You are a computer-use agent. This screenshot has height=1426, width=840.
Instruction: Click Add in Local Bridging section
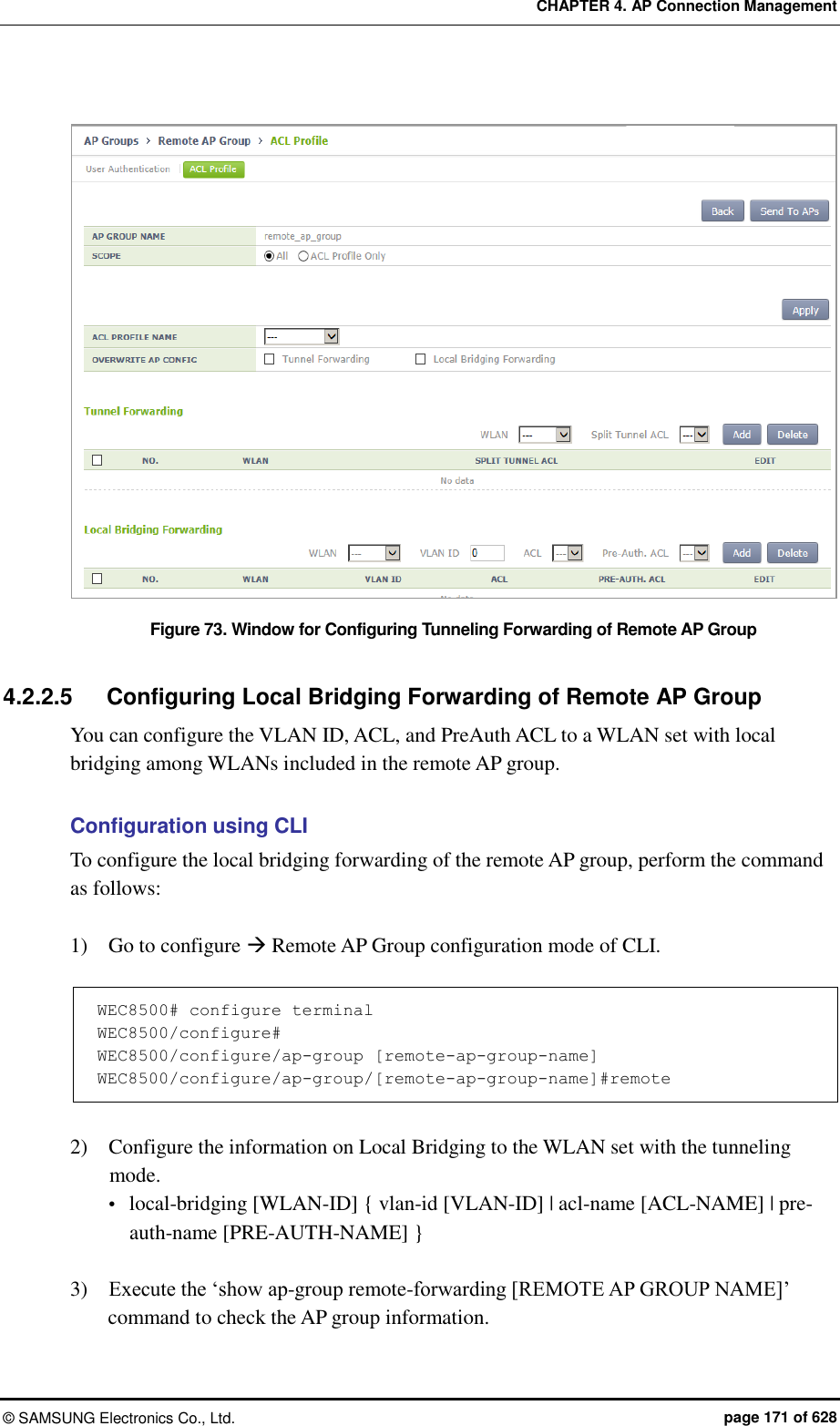point(742,553)
